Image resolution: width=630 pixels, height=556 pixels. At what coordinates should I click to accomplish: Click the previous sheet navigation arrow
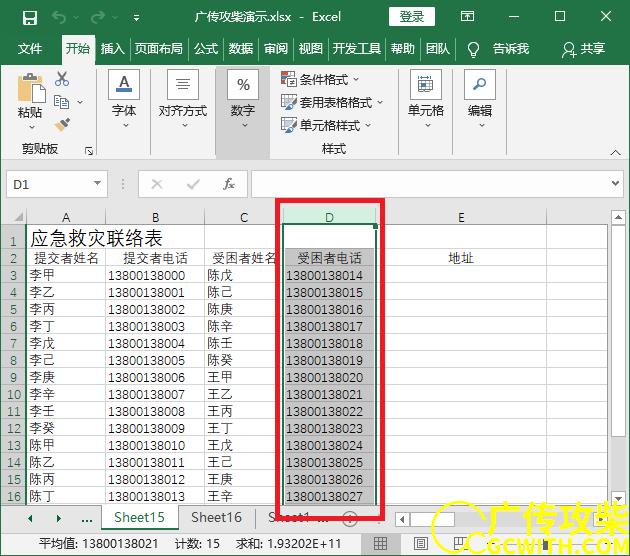[x=30, y=518]
